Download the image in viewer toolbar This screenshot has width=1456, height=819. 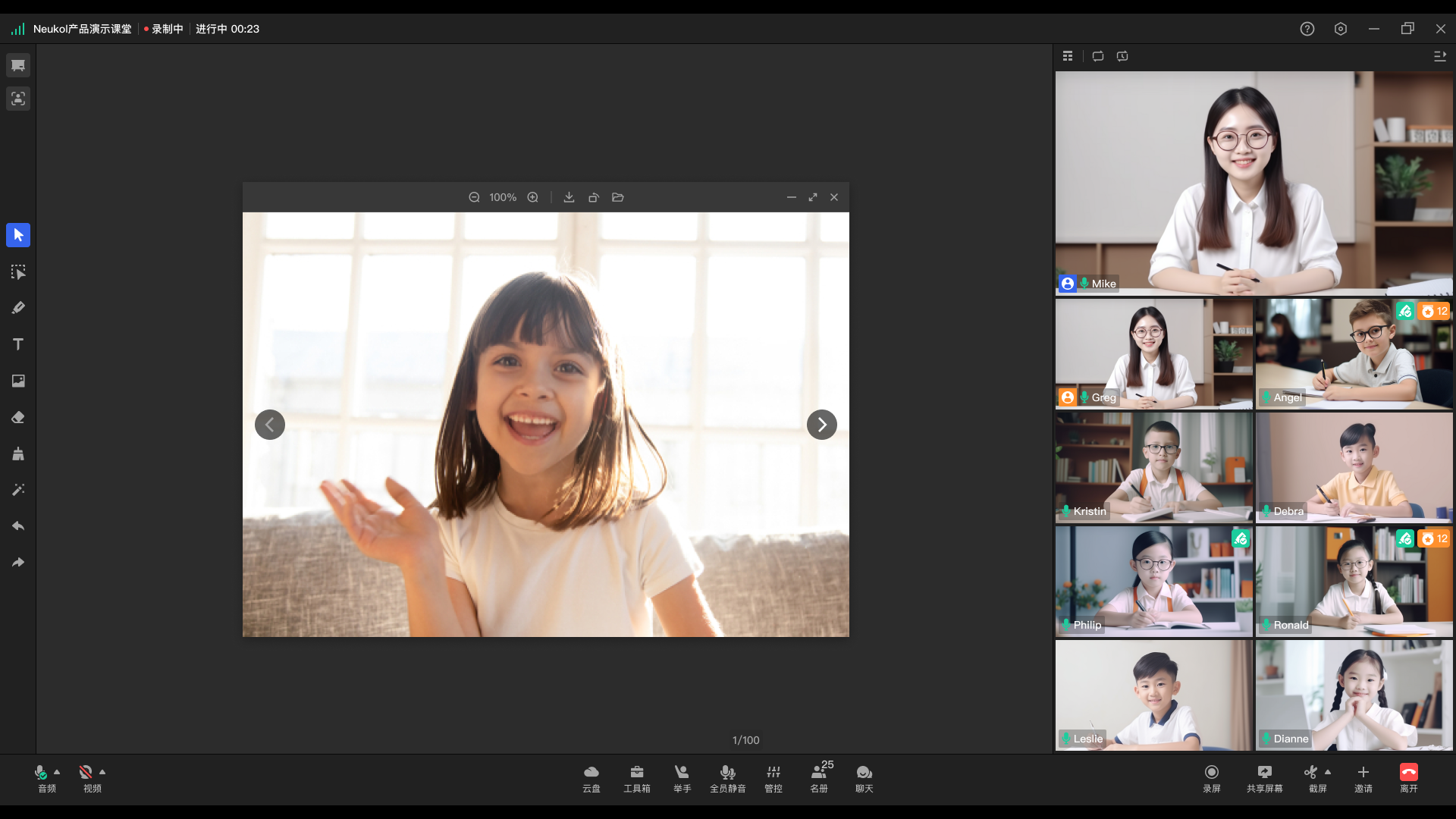pyautogui.click(x=569, y=197)
